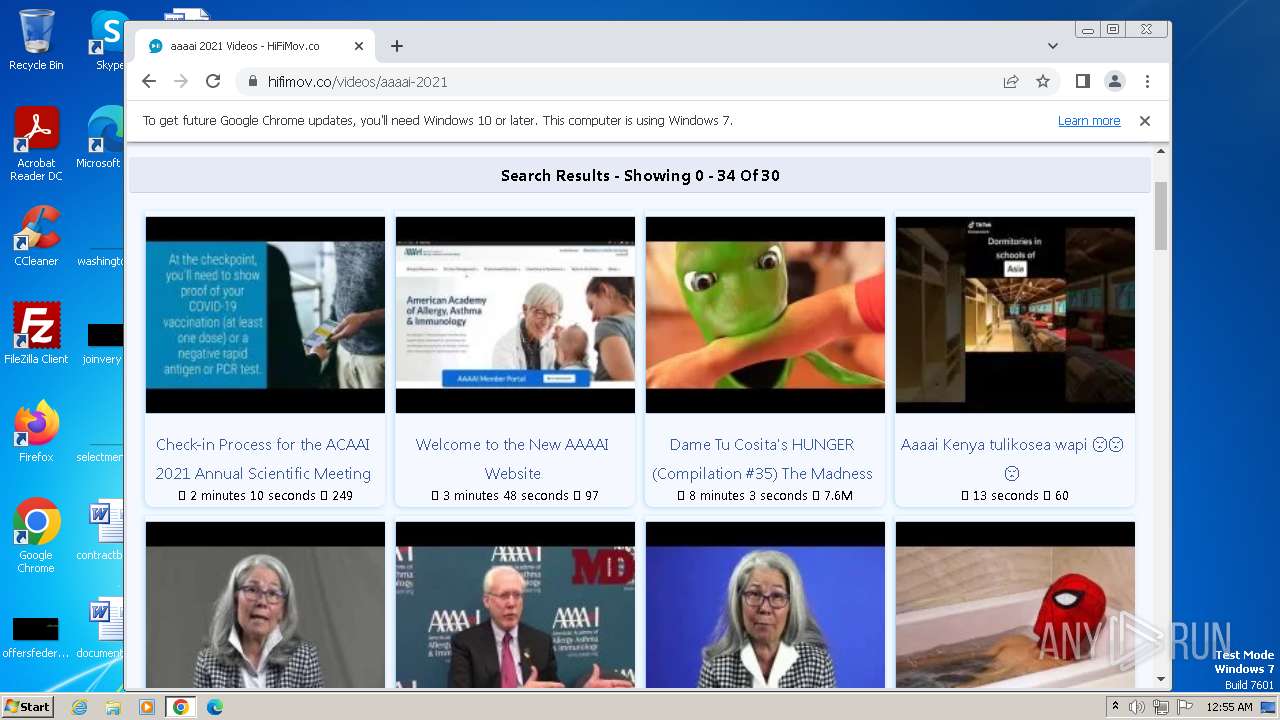This screenshot has height=720, width=1280.
Task: Click the Windows Start button
Action: 27,707
